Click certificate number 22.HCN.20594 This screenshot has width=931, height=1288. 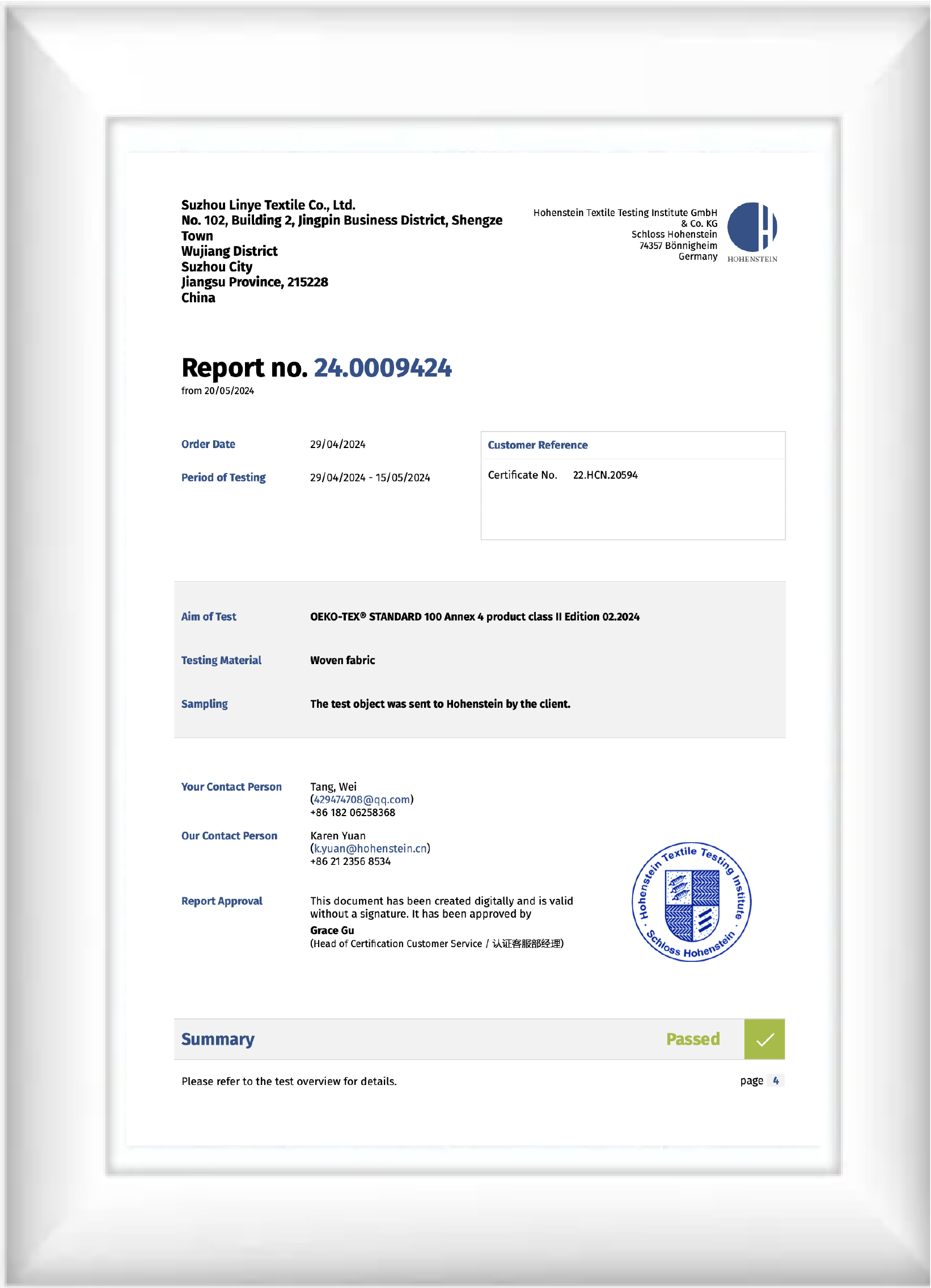(x=605, y=475)
